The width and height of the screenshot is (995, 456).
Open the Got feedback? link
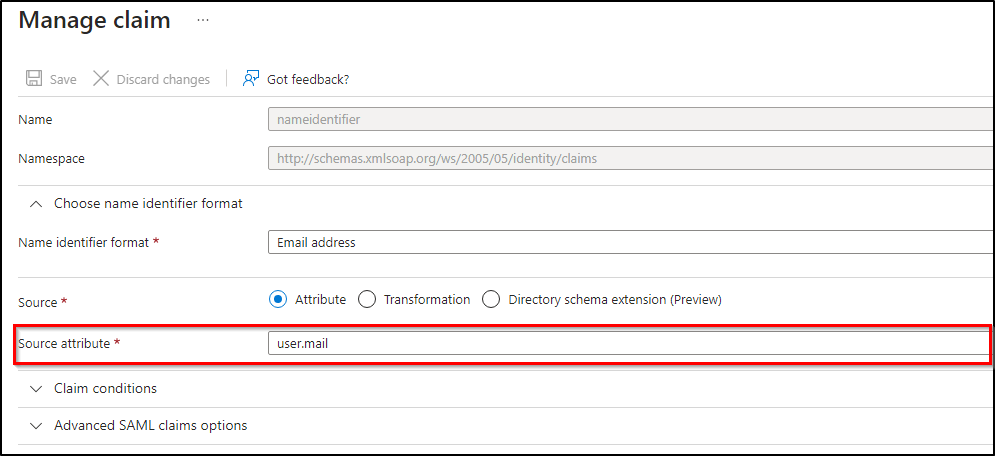pyautogui.click(x=308, y=80)
